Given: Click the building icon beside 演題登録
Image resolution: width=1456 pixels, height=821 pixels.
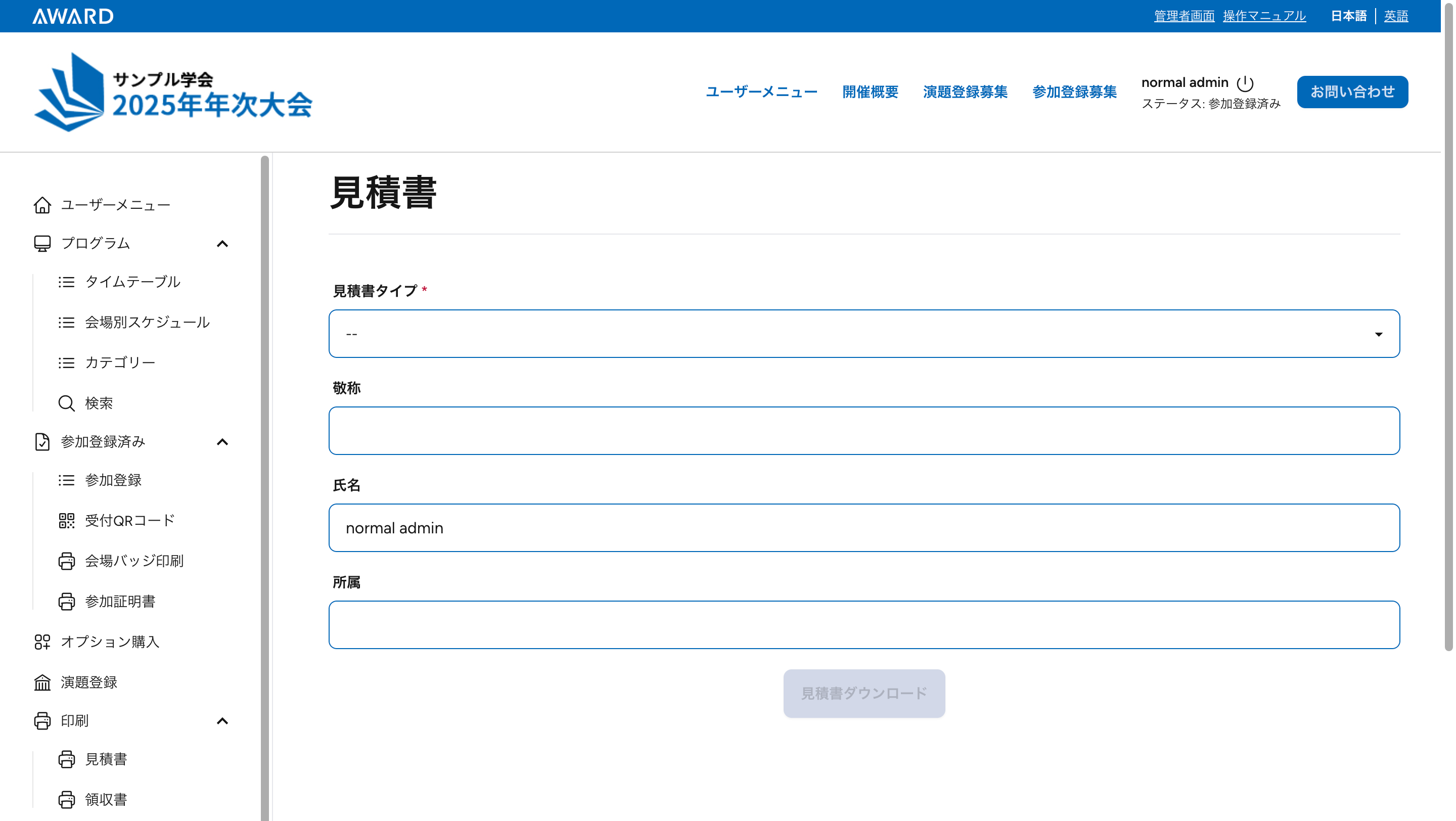Looking at the screenshot, I should (42, 682).
